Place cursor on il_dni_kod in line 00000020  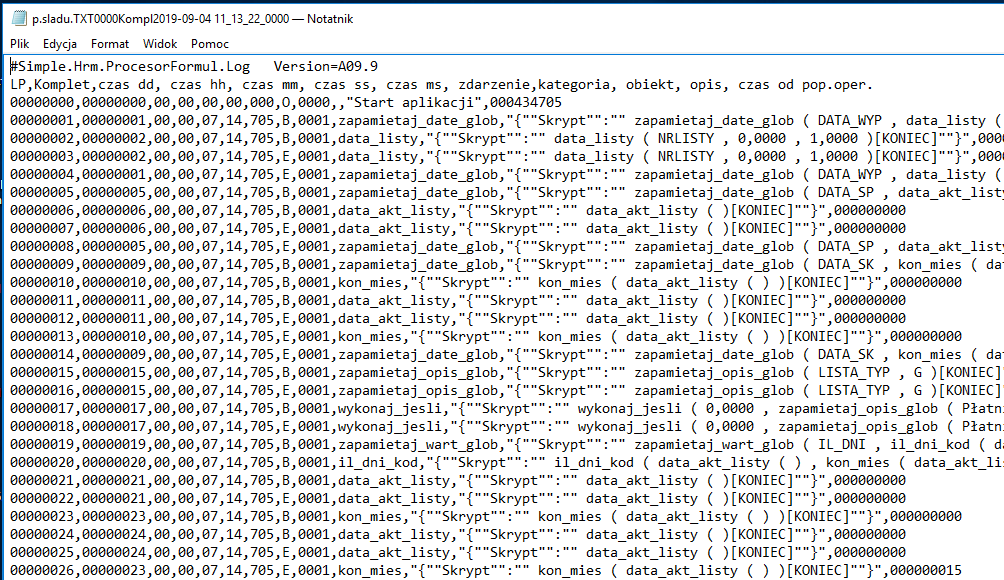point(378,462)
